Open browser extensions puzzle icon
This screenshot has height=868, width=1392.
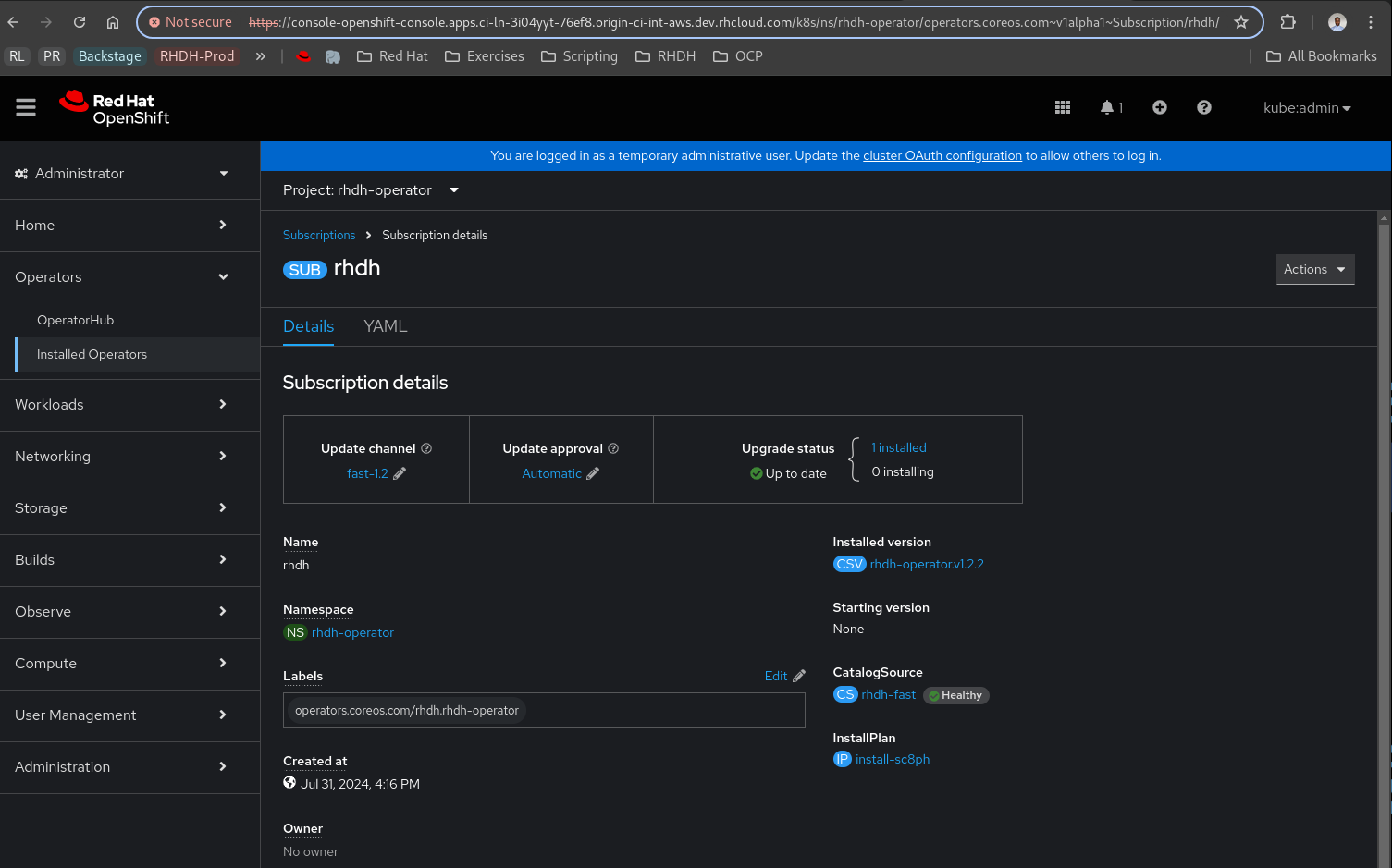(1287, 22)
